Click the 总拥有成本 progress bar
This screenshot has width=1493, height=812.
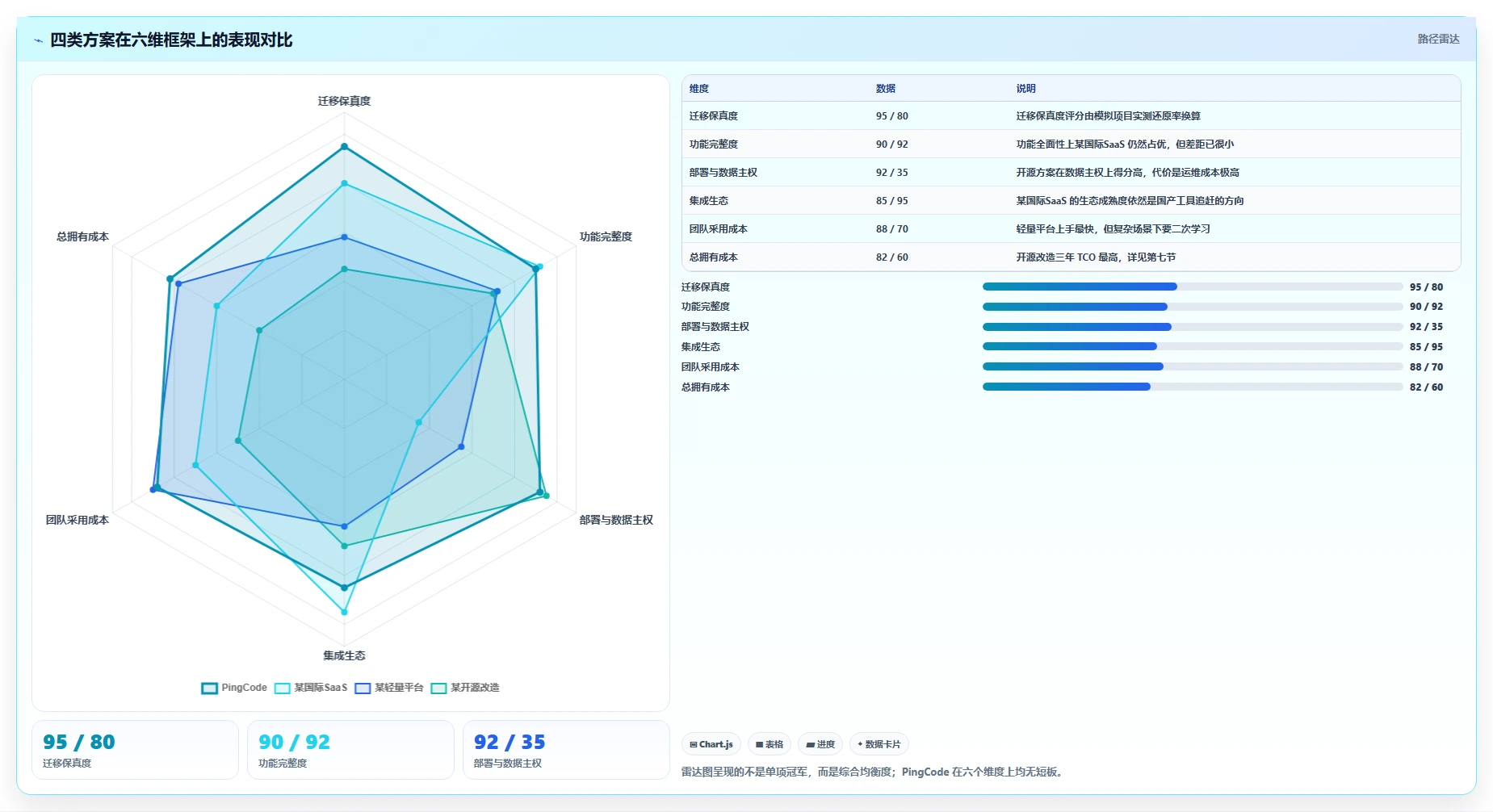pyautogui.click(x=1193, y=387)
